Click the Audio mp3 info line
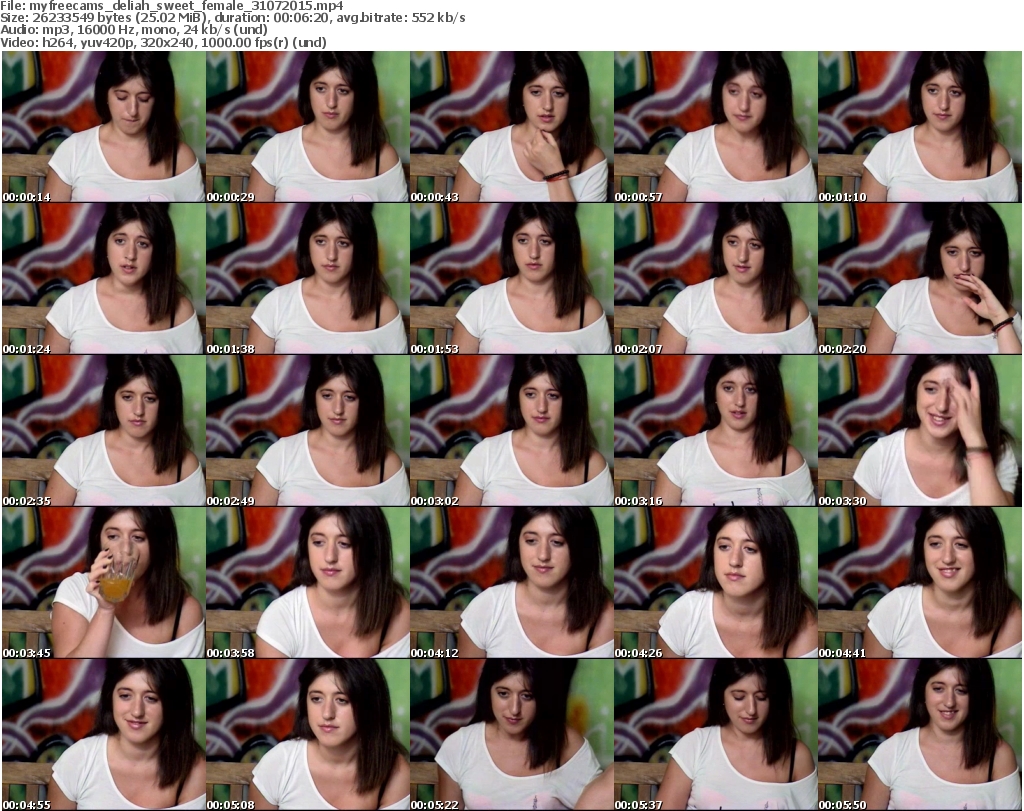Screen dimensions: 1024x811 point(134,30)
